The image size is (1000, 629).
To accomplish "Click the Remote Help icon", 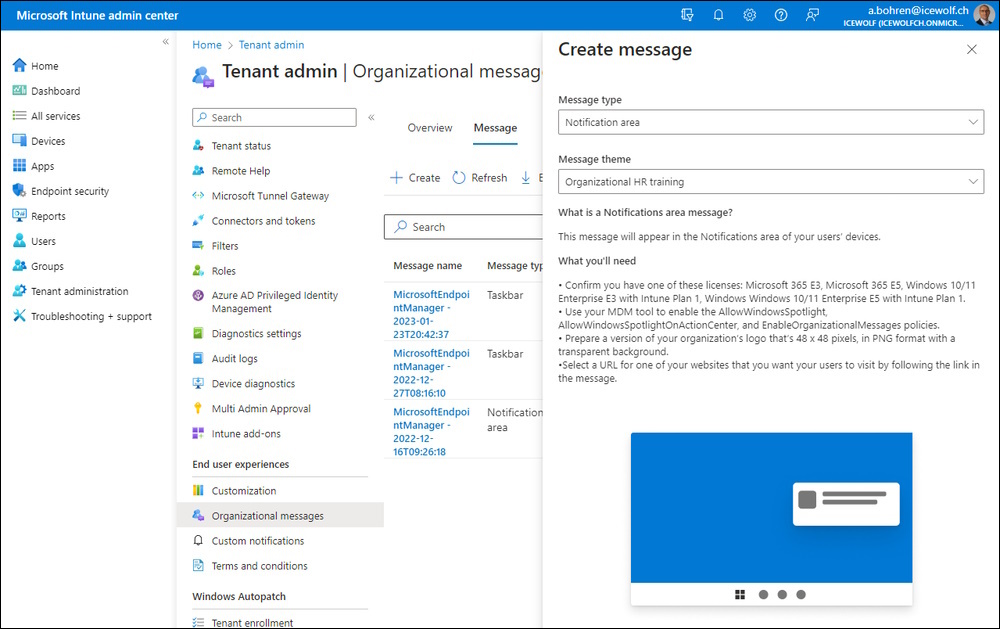I will (198, 170).
